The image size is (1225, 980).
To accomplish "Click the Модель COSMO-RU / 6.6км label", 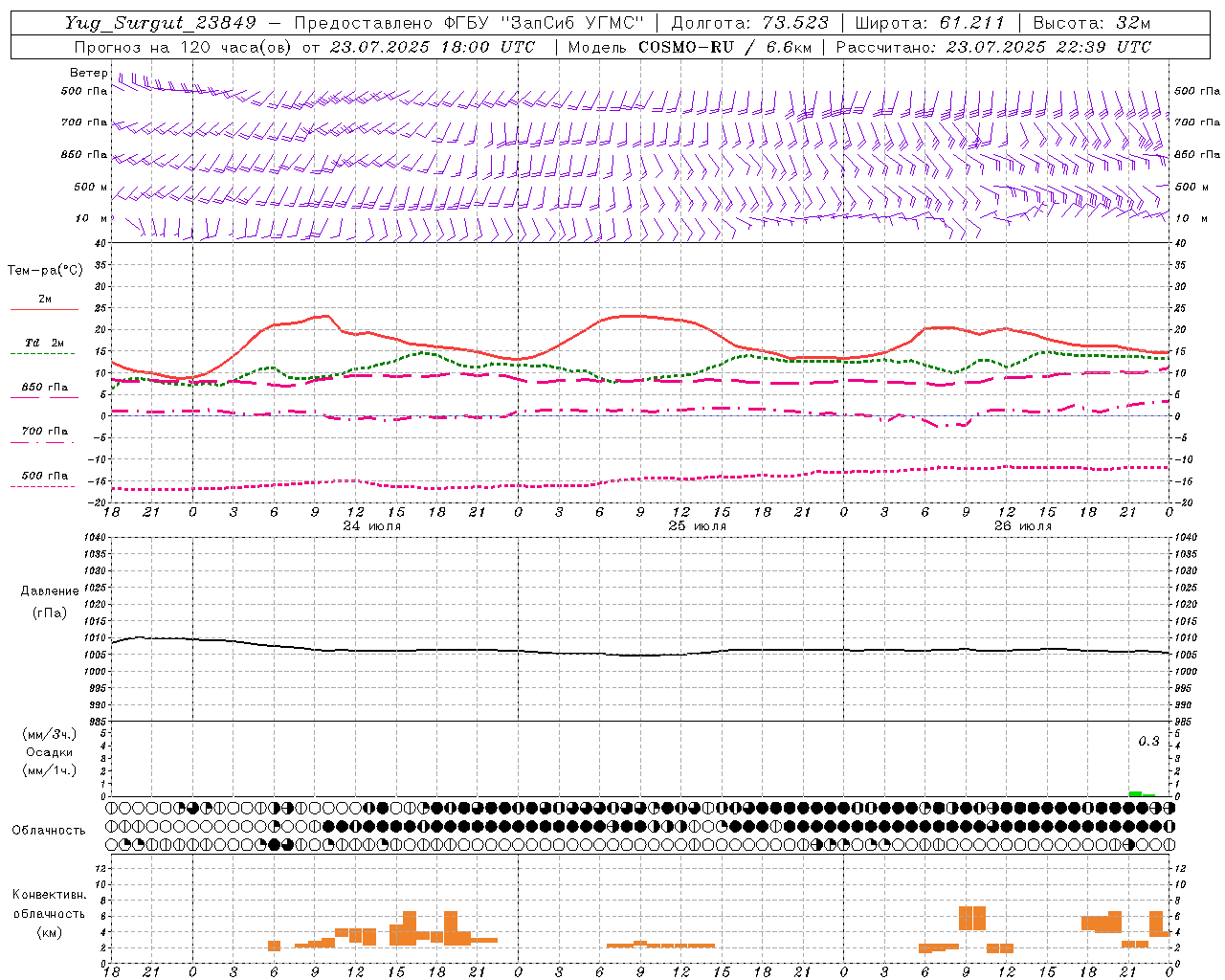I will 690,47.
